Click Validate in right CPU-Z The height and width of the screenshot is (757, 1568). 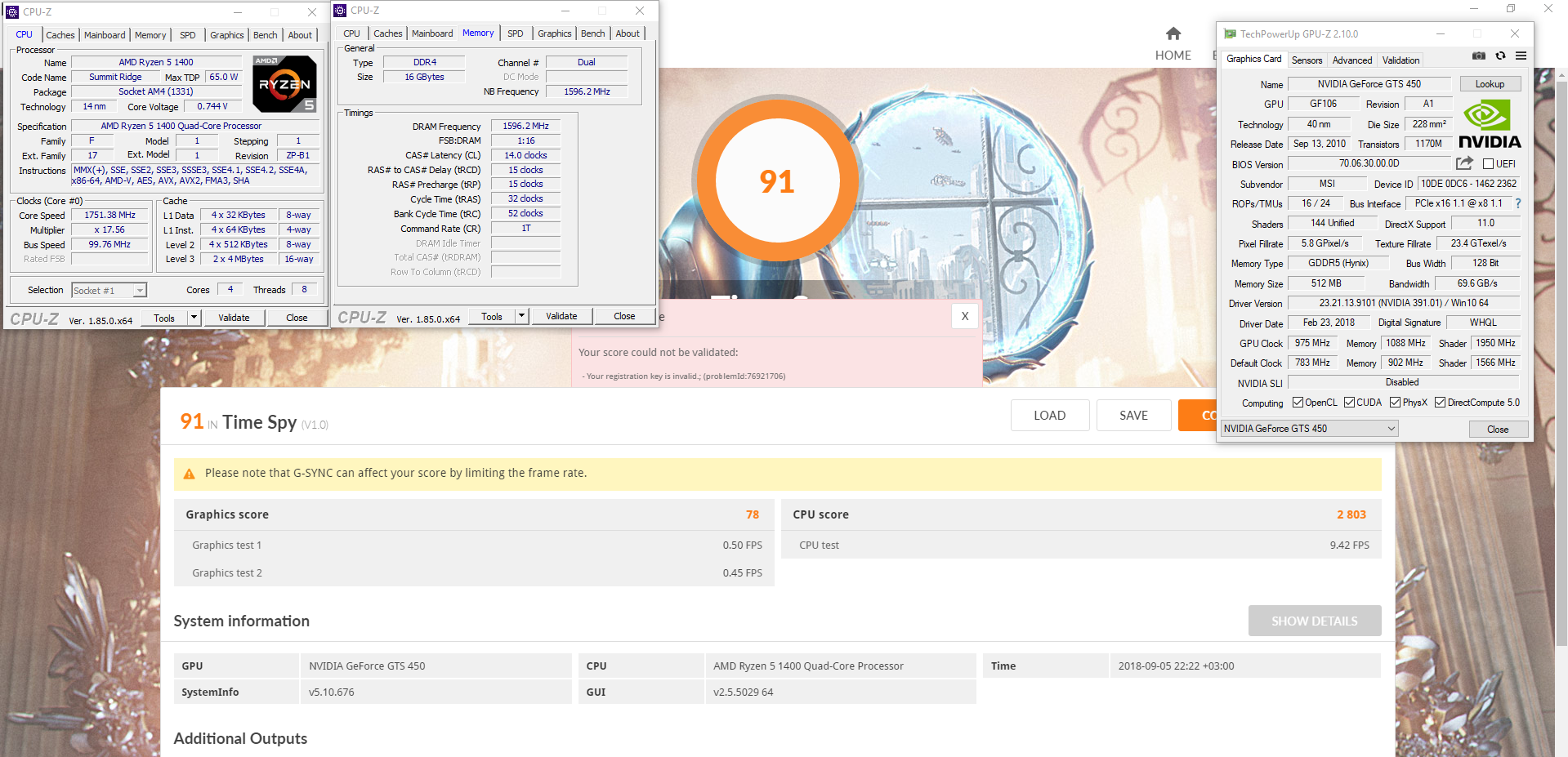coord(561,316)
